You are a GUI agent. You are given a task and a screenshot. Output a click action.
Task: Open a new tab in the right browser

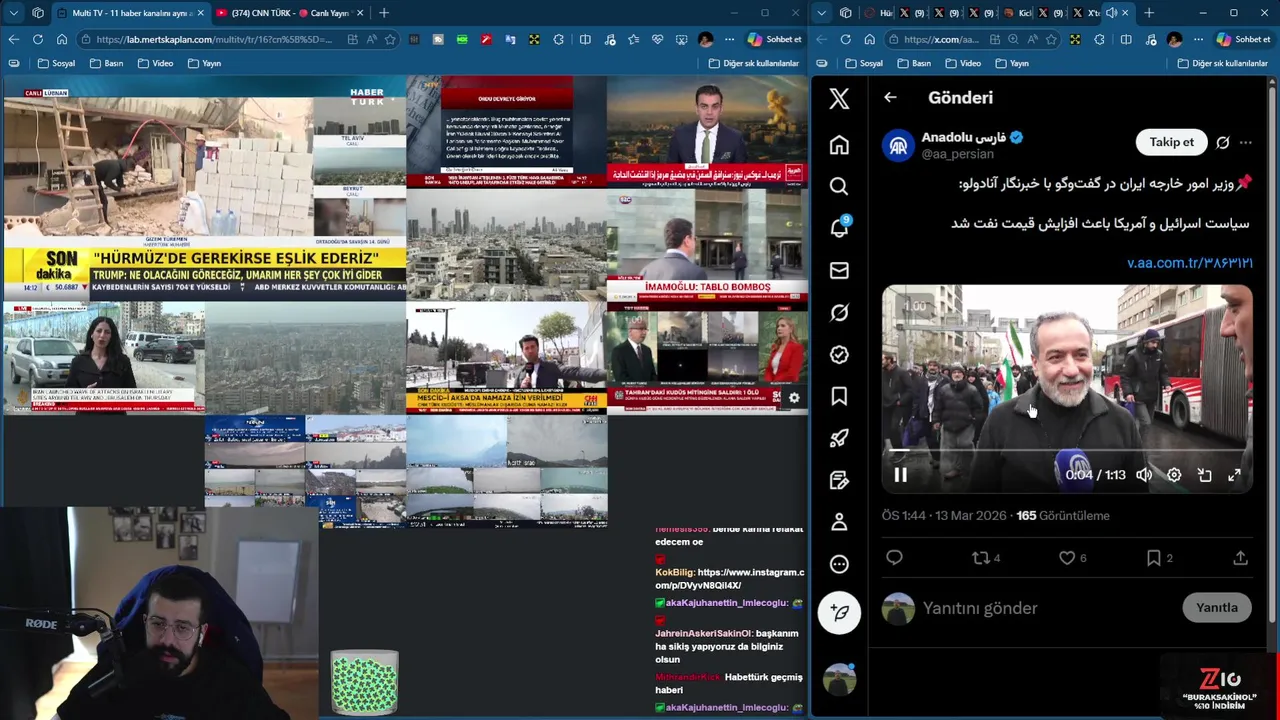[1149, 13]
